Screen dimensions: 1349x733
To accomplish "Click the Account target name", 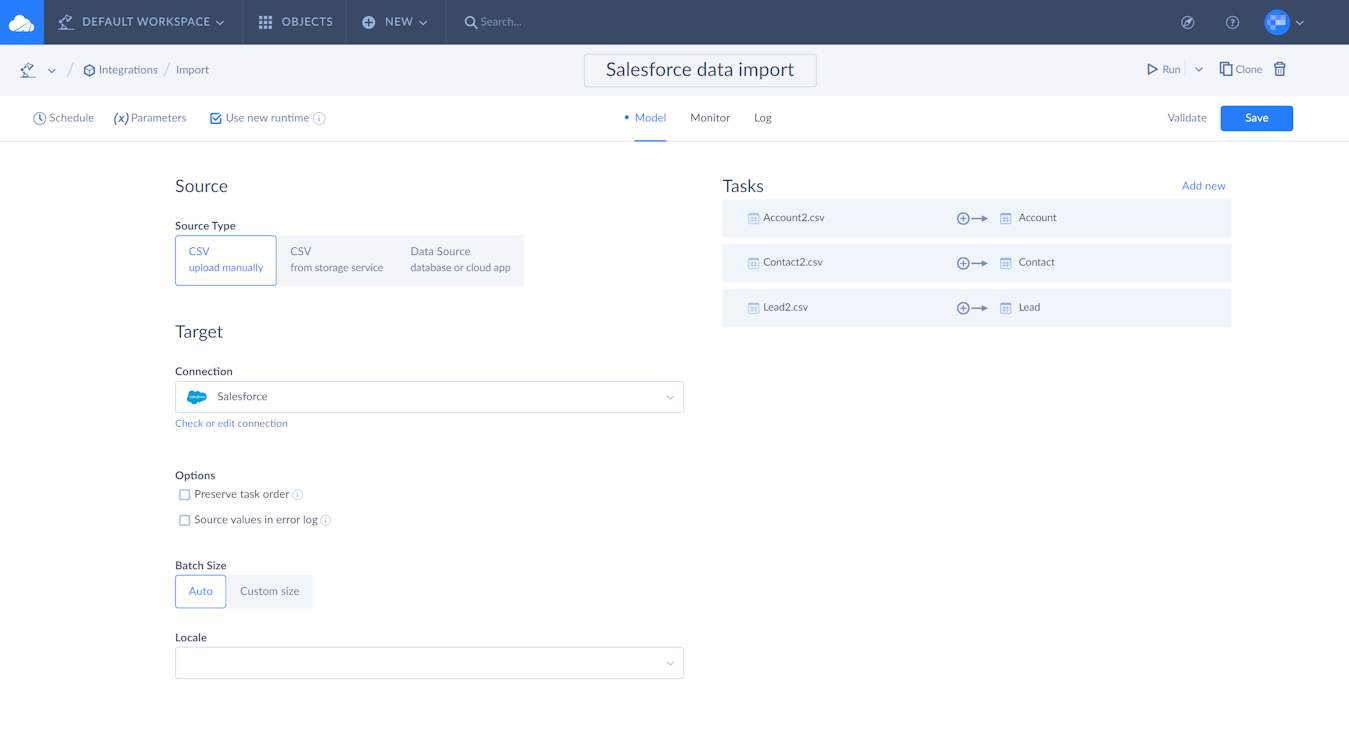I will (x=1037, y=218).
